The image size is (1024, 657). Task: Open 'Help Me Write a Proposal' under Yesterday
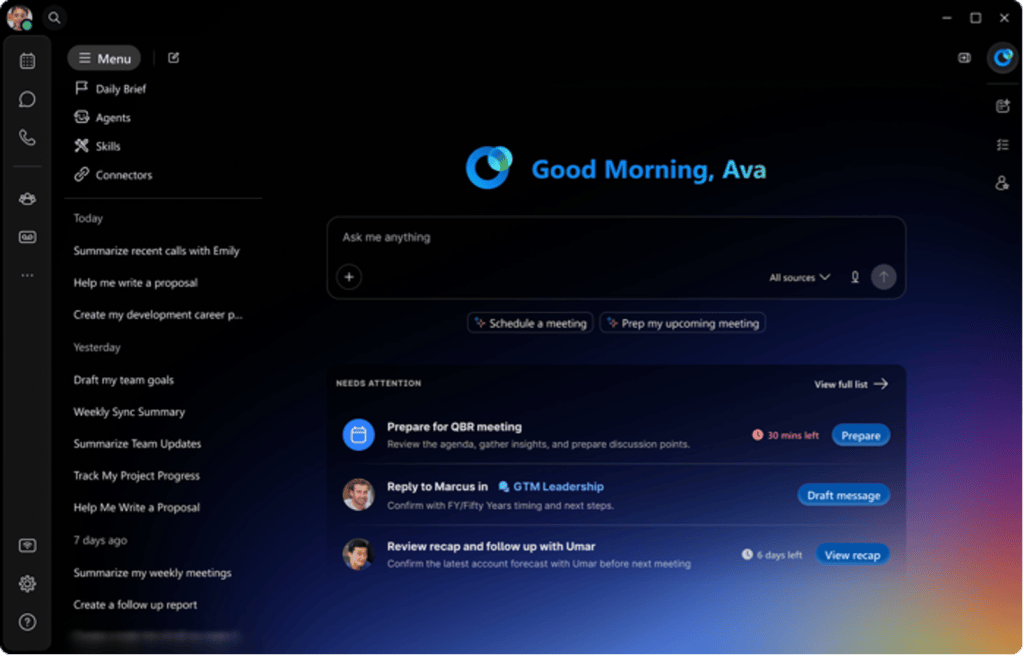(x=136, y=508)
